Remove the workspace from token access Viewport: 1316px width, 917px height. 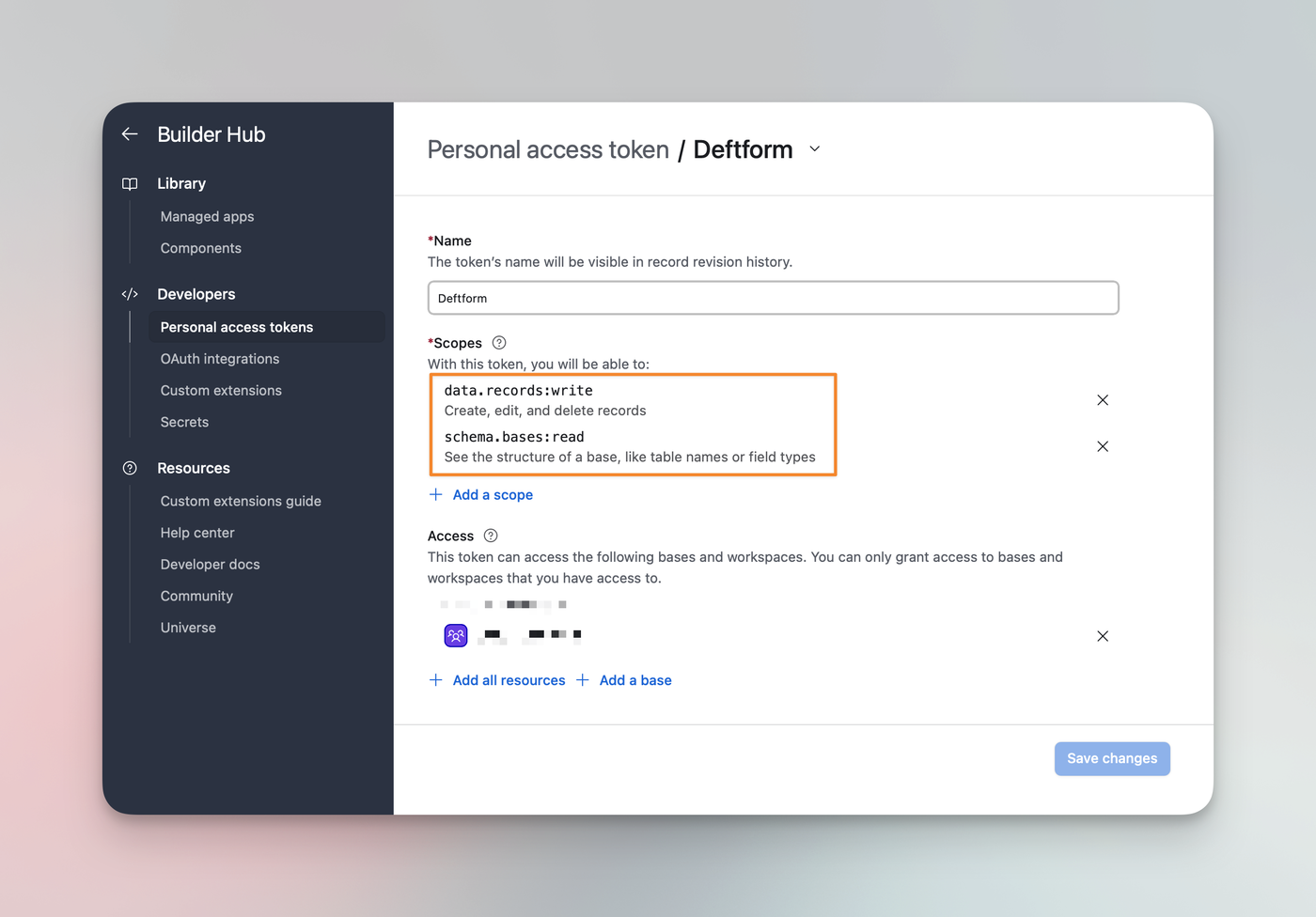(x=1103, y=636)
